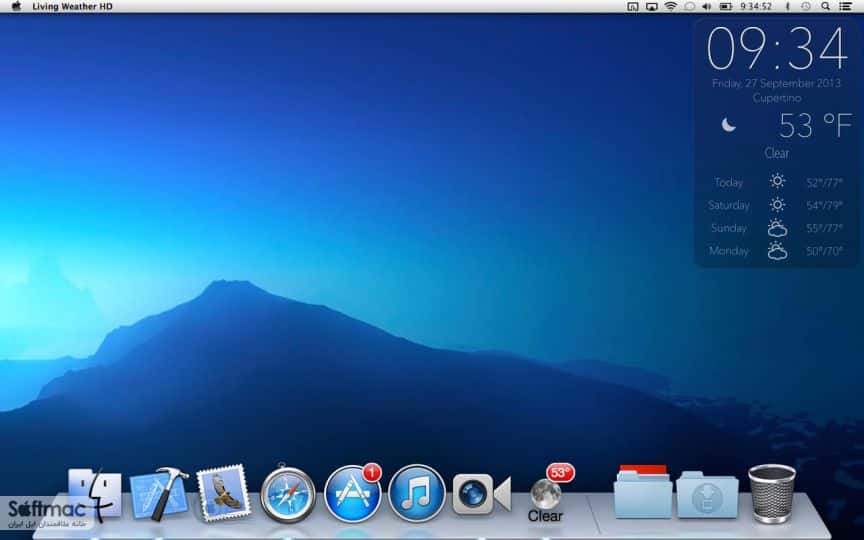Click Sunday's 55°/77° temperatures
Screen dimensions: 864x540
click(x=824, y=228)
